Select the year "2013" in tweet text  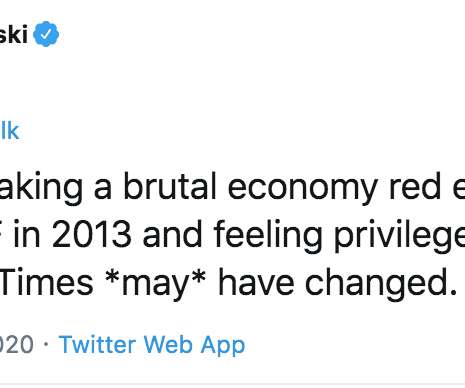click(x=91, y=234)
